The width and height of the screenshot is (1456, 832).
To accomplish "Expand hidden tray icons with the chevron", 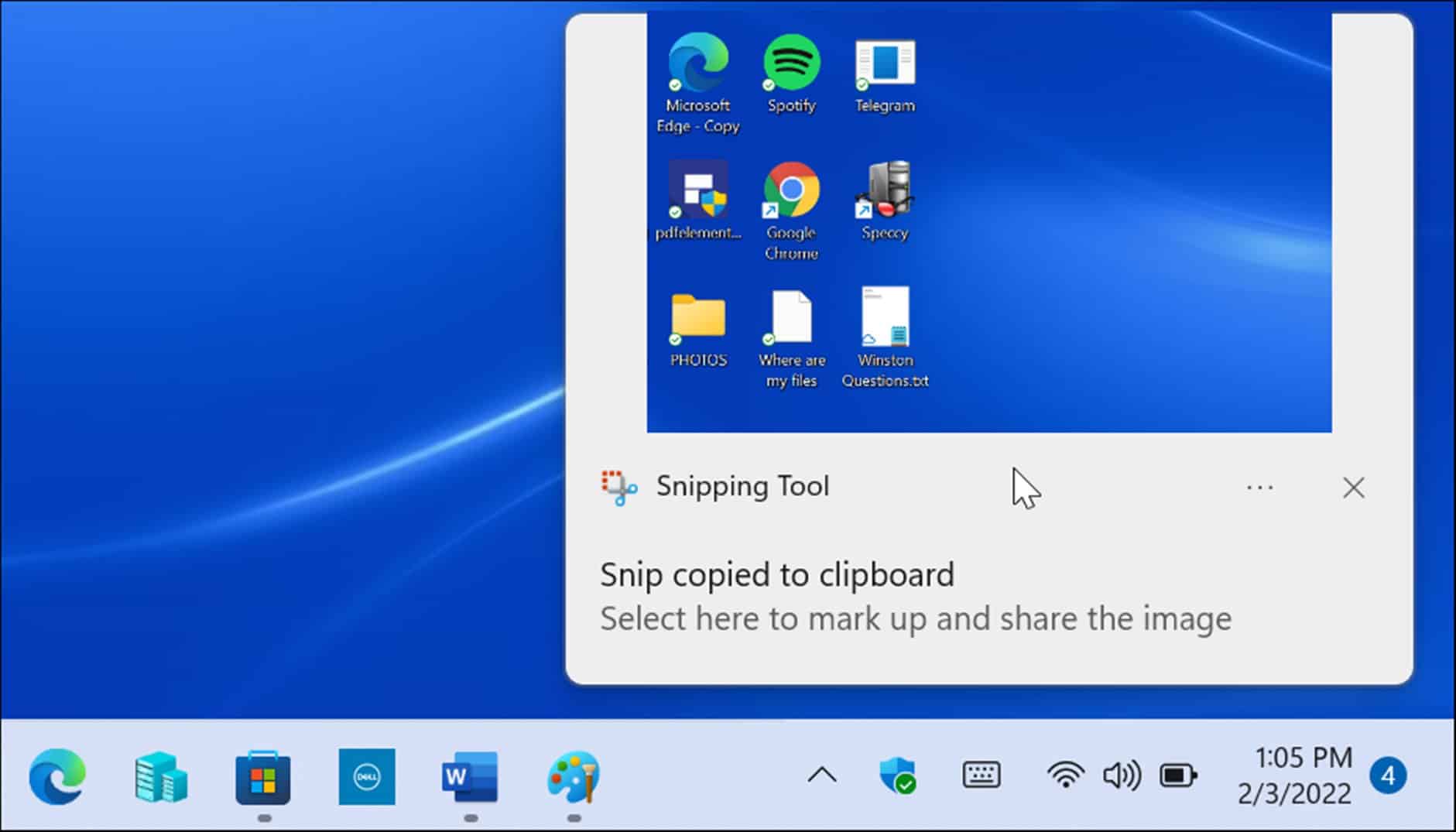I will click(x=822, y=775).
